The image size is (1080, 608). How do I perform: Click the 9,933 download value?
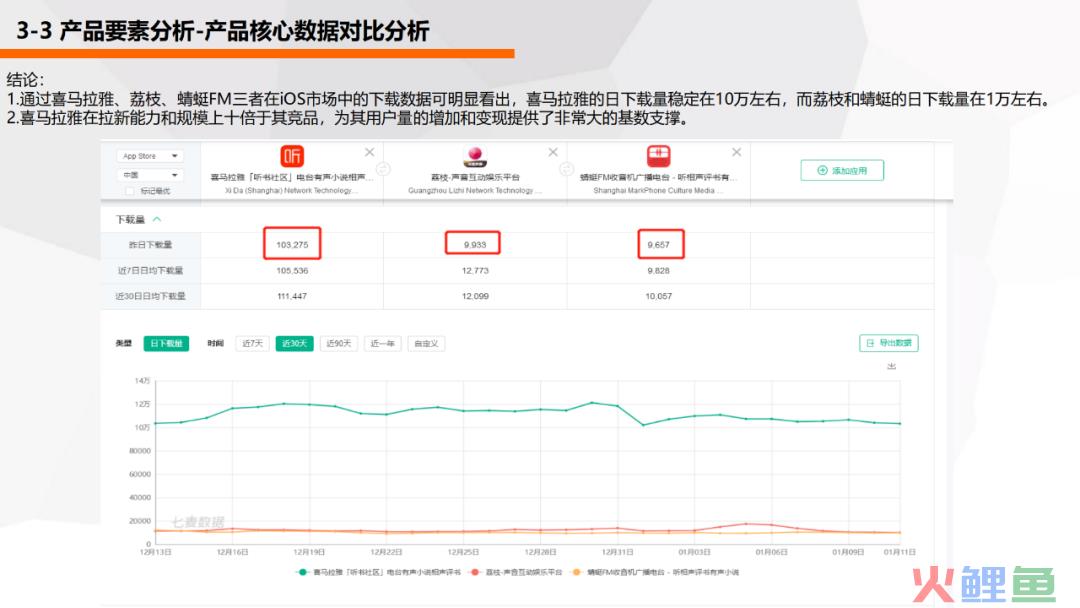[475, 244]
